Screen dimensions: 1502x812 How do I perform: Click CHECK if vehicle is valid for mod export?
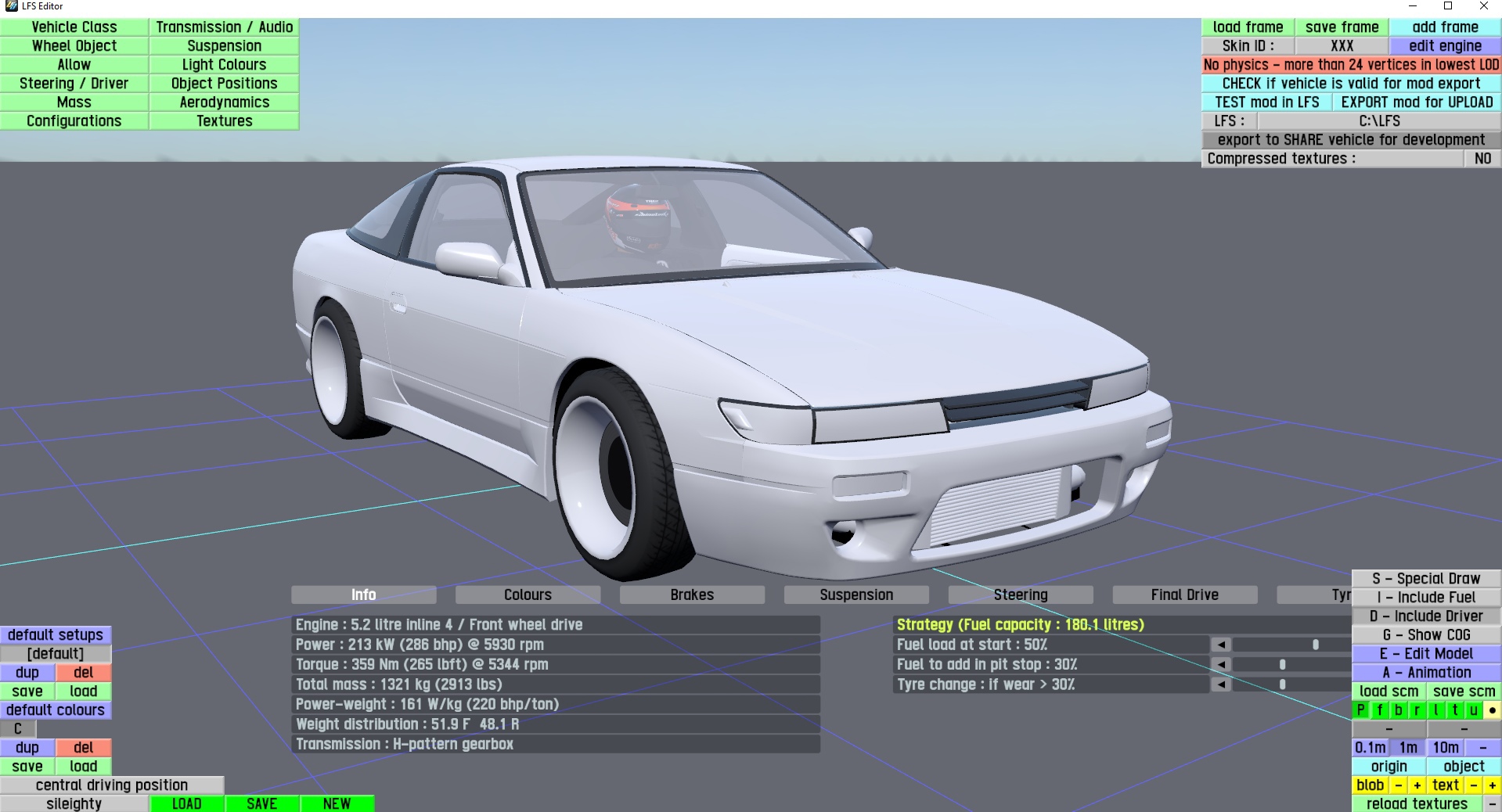coord(1352,84)
